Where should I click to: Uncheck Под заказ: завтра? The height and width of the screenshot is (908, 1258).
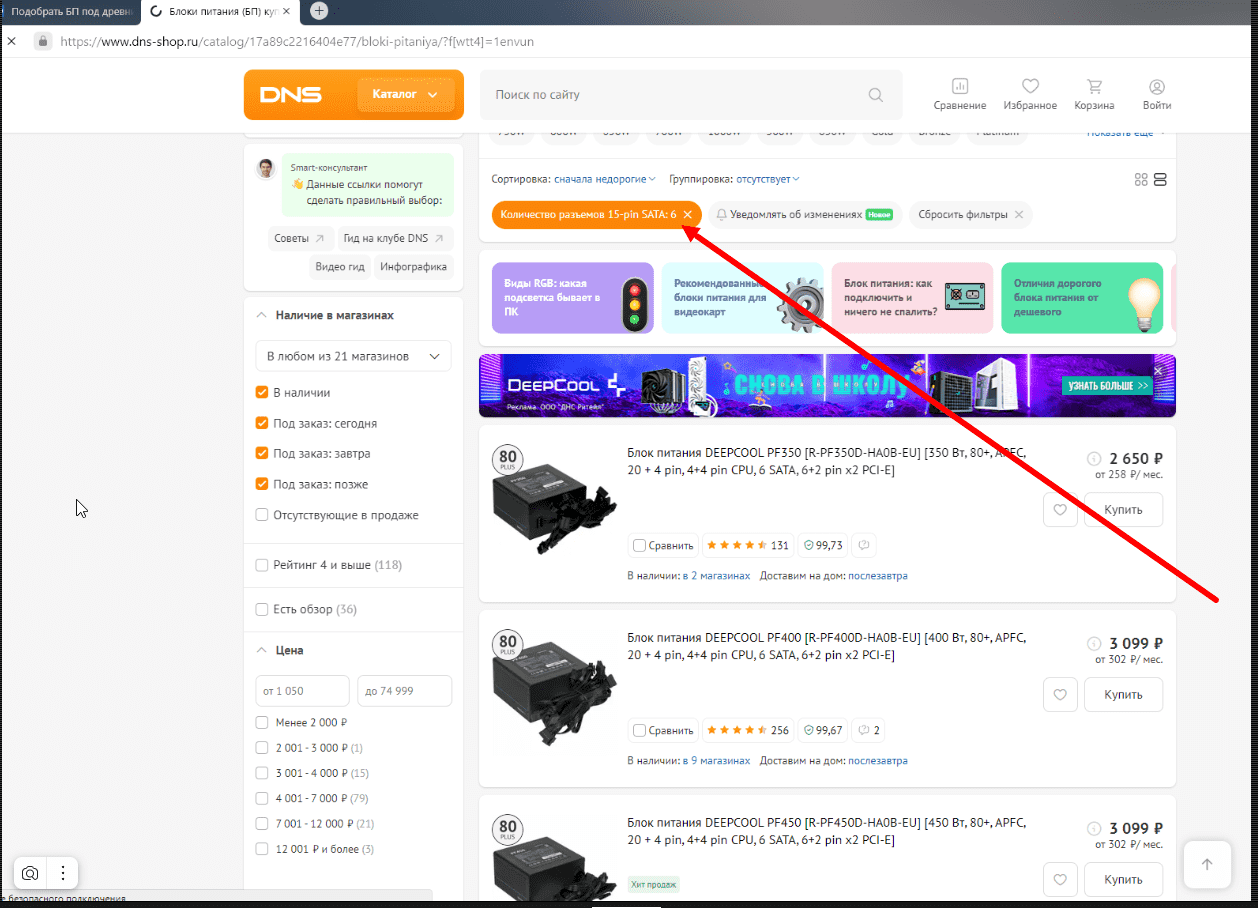(262, 453)
